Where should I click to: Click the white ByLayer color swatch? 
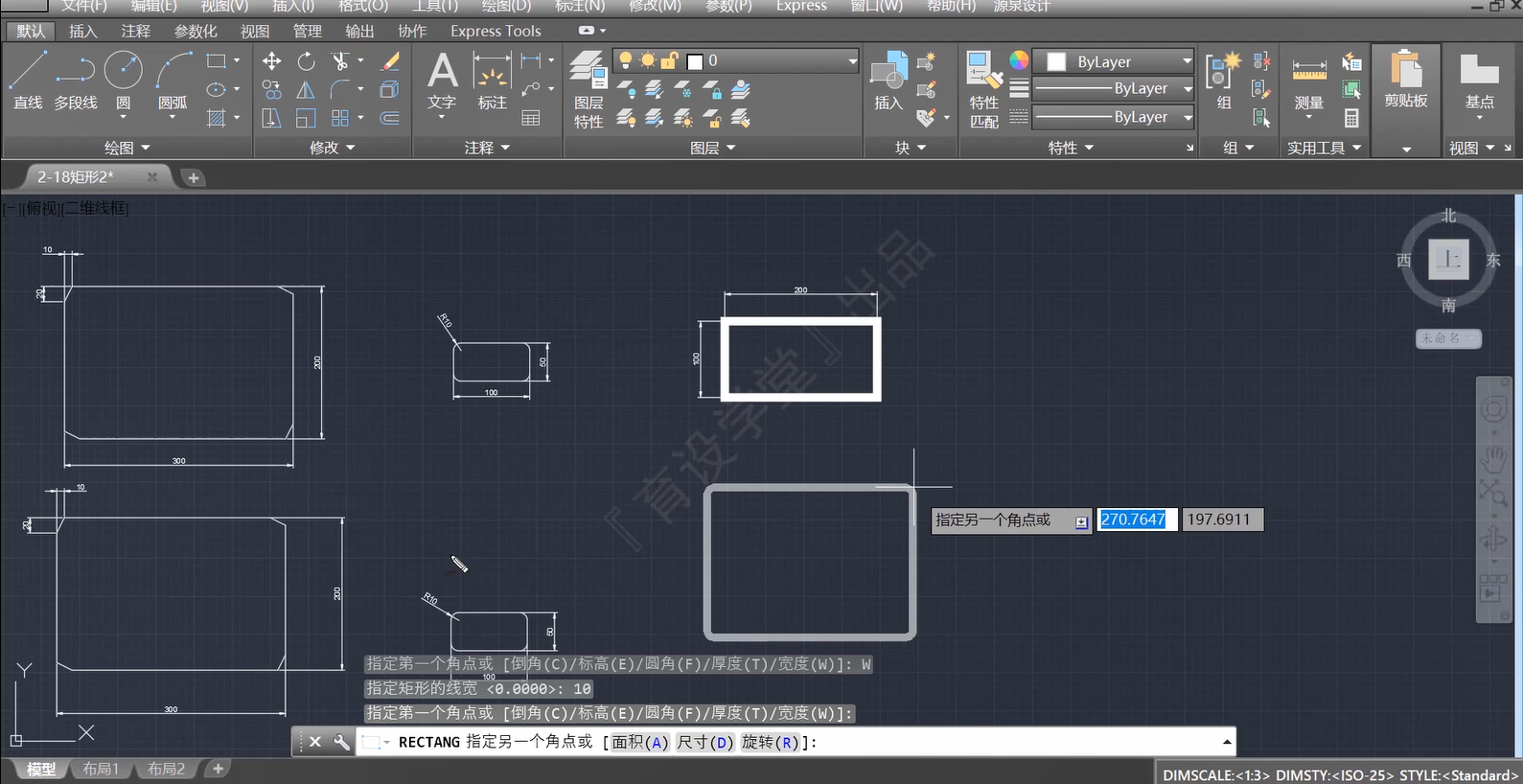(1056, 61)
